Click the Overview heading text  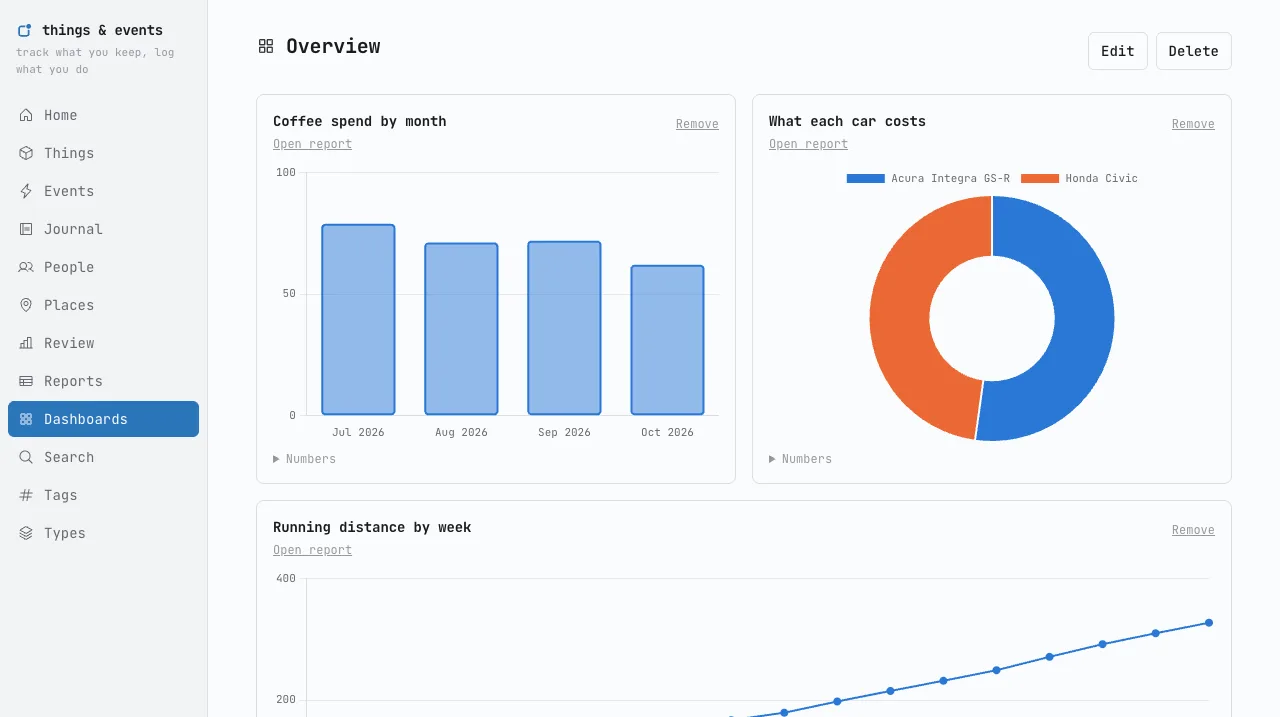coord(333,46)
